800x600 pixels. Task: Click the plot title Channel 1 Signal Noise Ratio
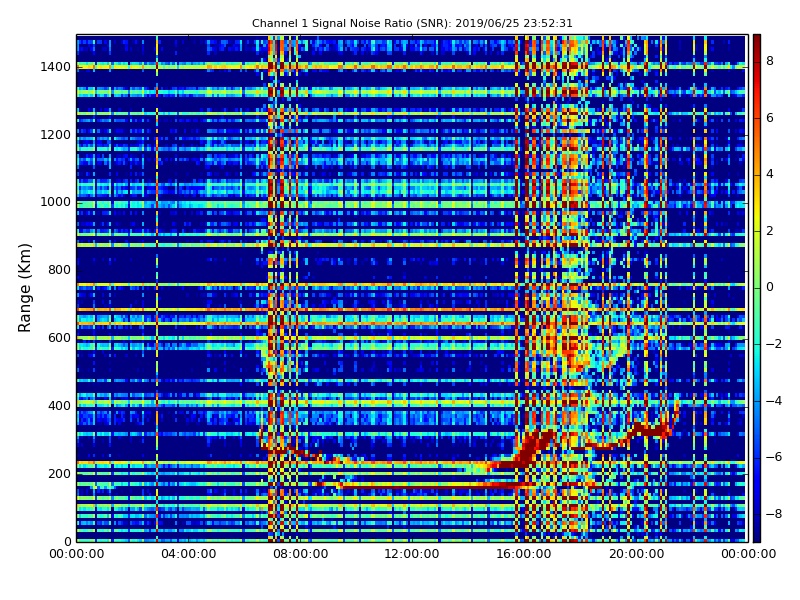[x=412, y=23]
